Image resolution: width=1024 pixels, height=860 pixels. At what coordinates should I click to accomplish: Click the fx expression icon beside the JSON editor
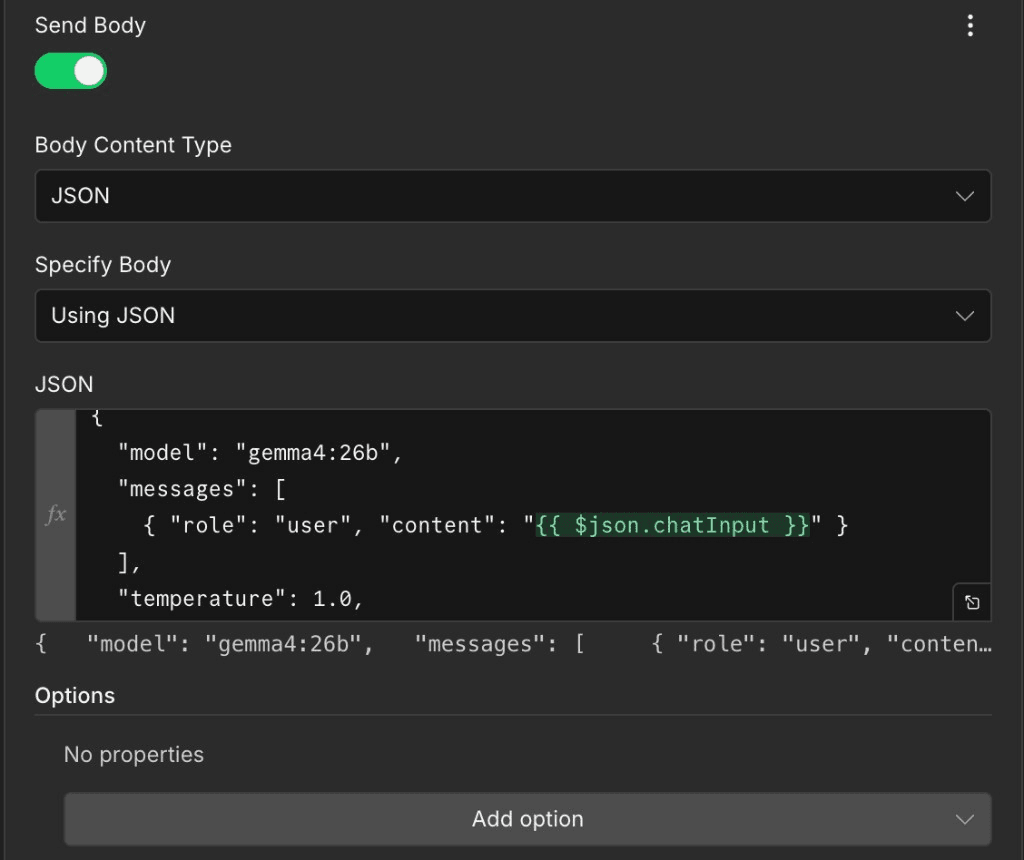click(56, 515)
